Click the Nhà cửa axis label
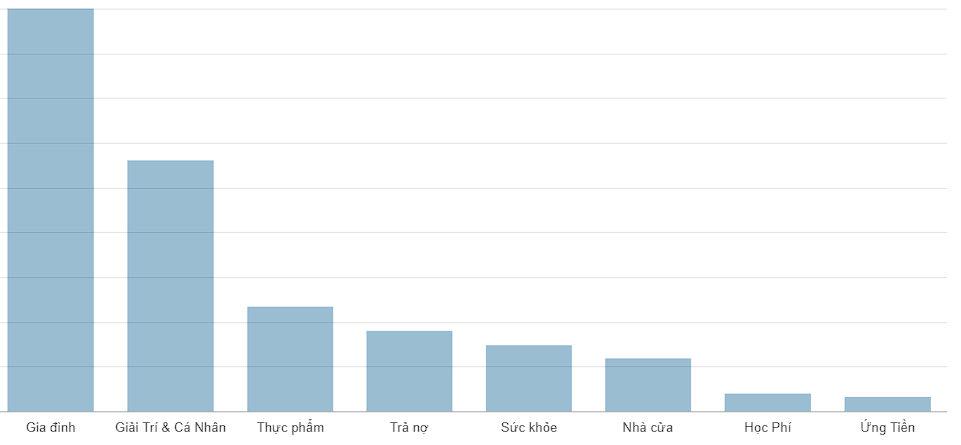Viewport: 961px width, 445px height. coord(648,427)
